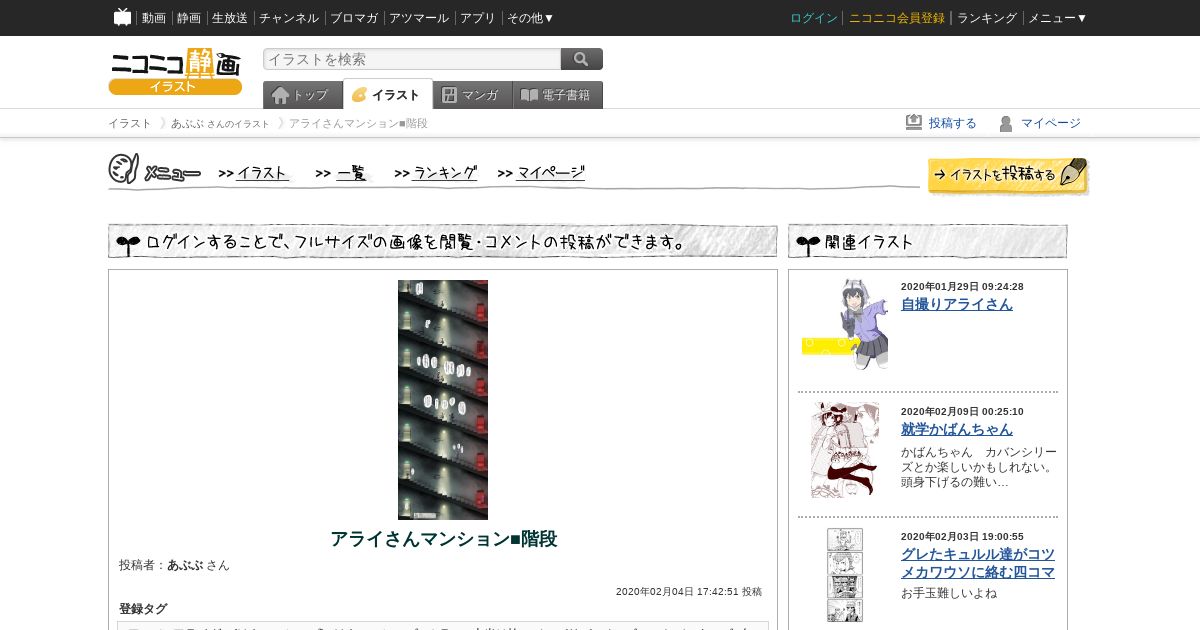Click the イラスト breadcrumb link
Image resolution: width=1200 pixels, height=630 pixels.
click(x=130, y=123)
